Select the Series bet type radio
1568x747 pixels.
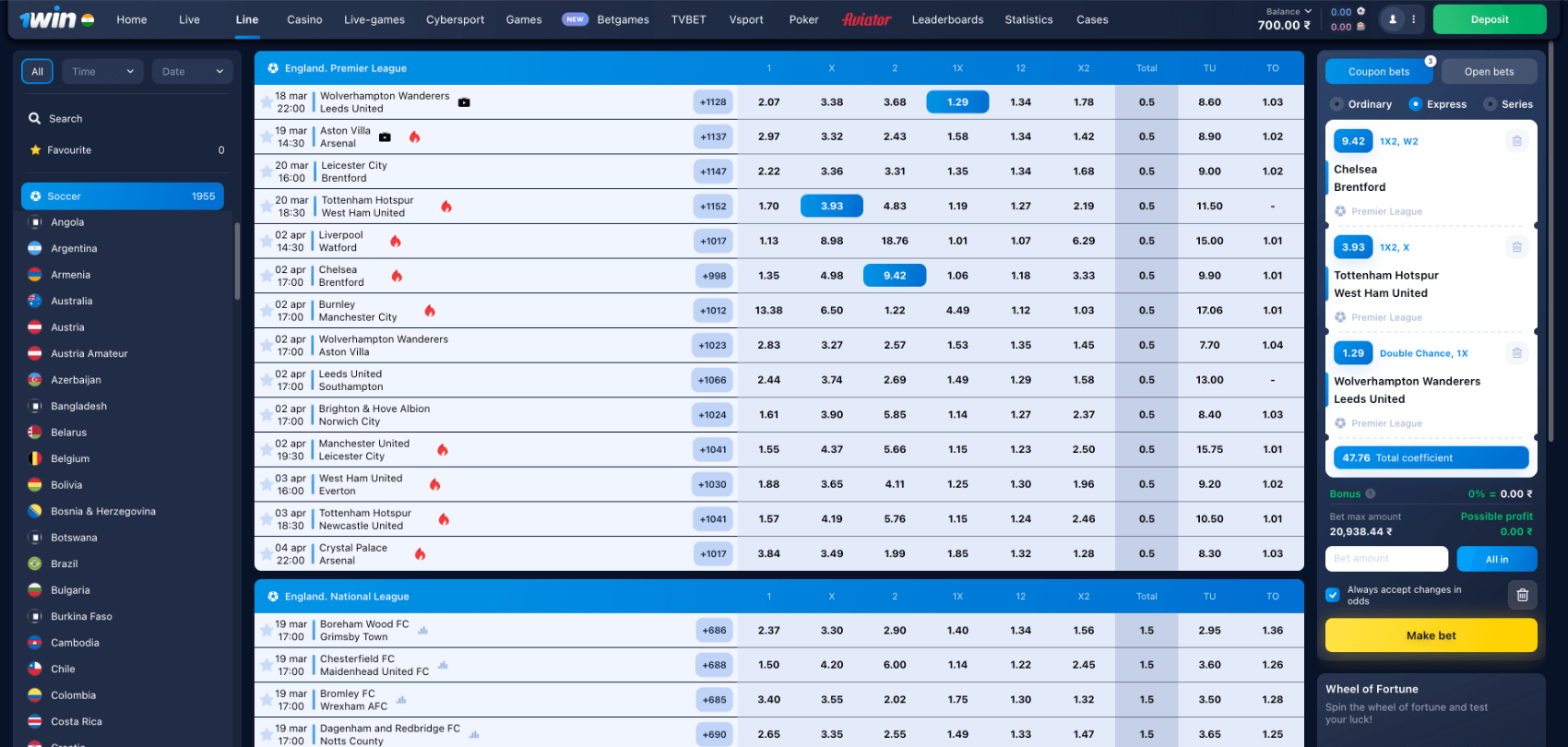pyautogui.click(x=1490, y=104)
